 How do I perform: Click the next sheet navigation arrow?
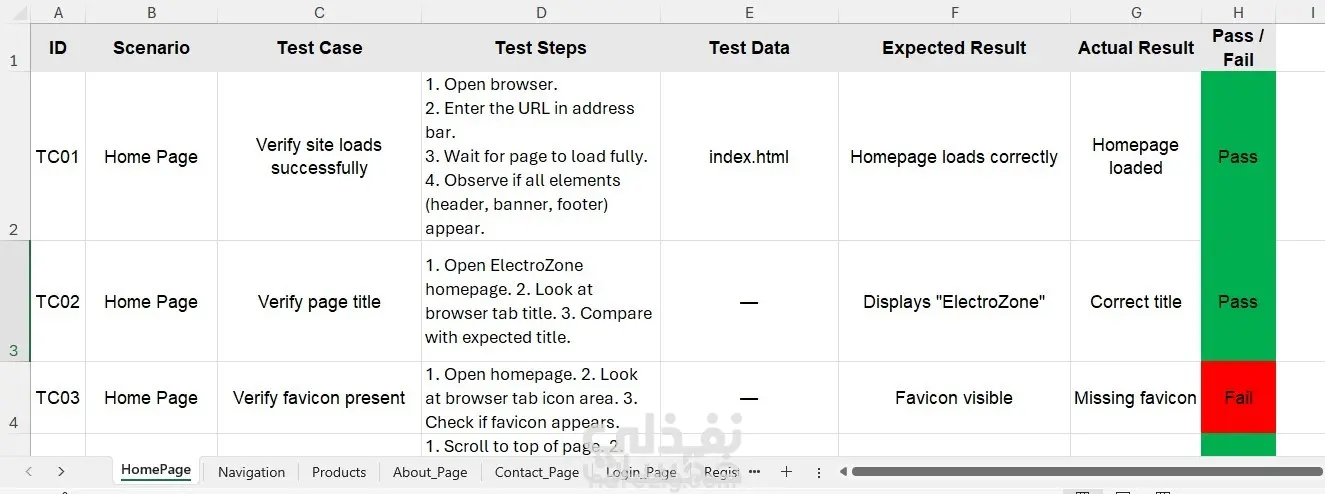pos(61,472)
